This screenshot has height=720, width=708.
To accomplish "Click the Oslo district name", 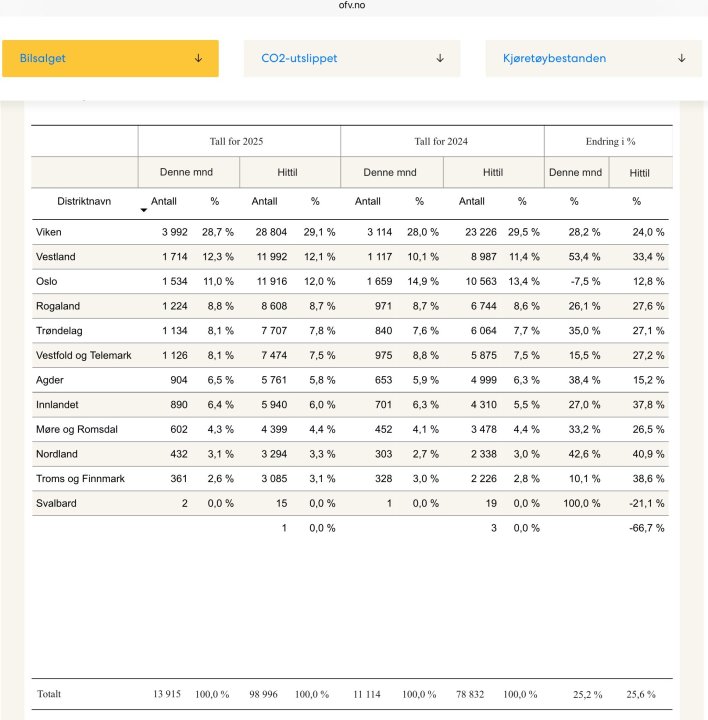I will (47, 282).
